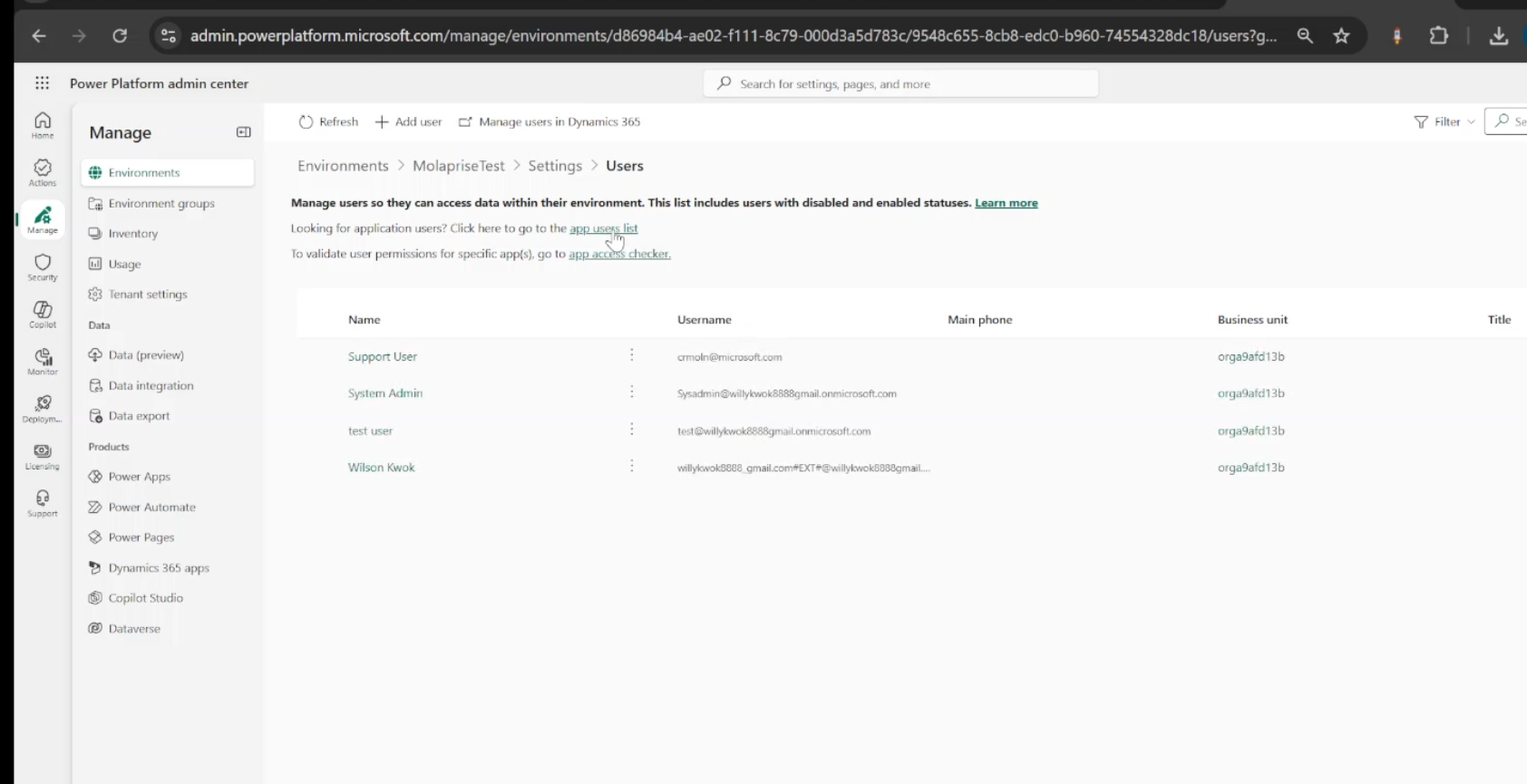
Task: Open Monitor in the left rail
Action: (43, 362)
